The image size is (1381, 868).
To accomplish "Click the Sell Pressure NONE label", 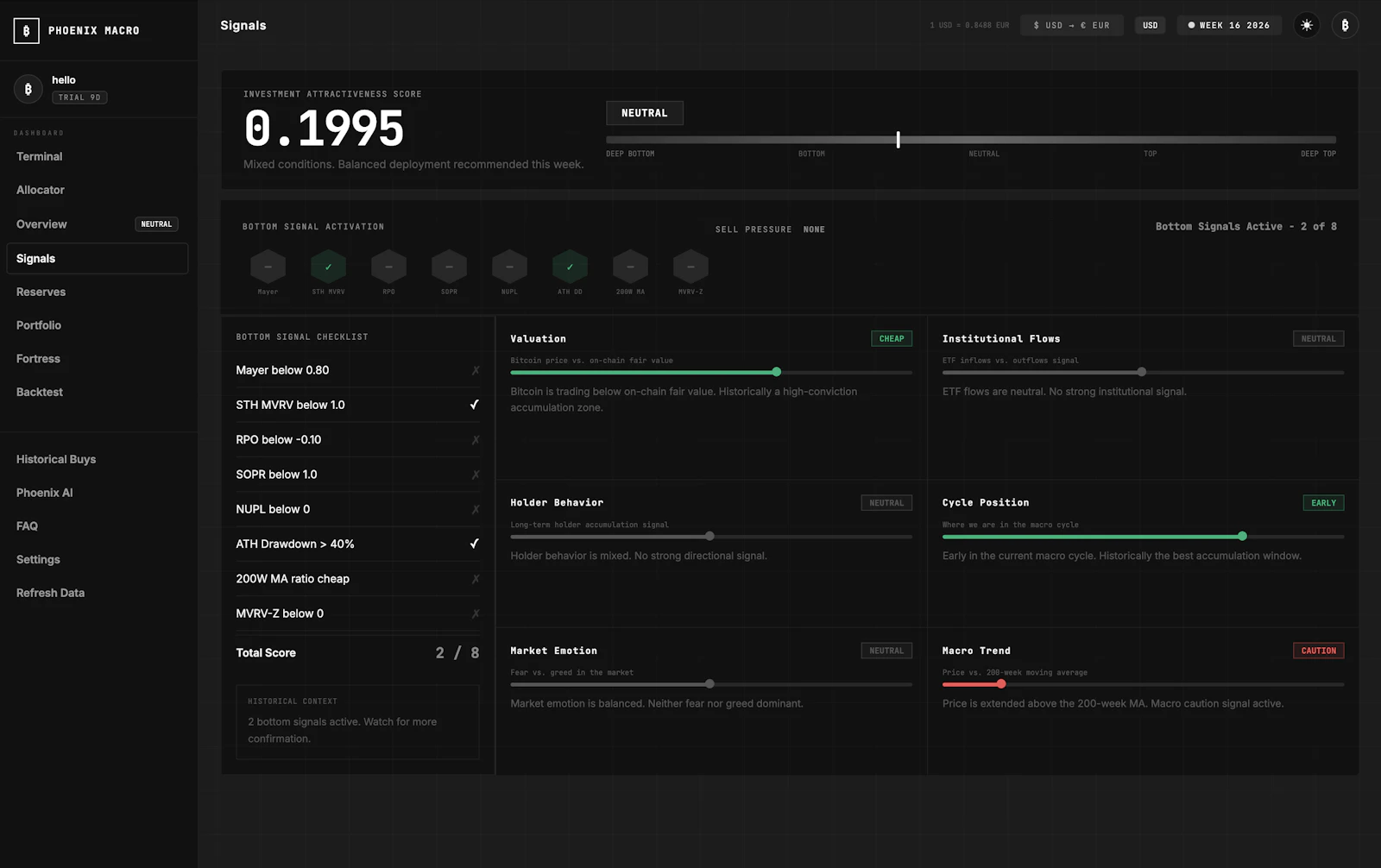I will (x=770, y=230).
